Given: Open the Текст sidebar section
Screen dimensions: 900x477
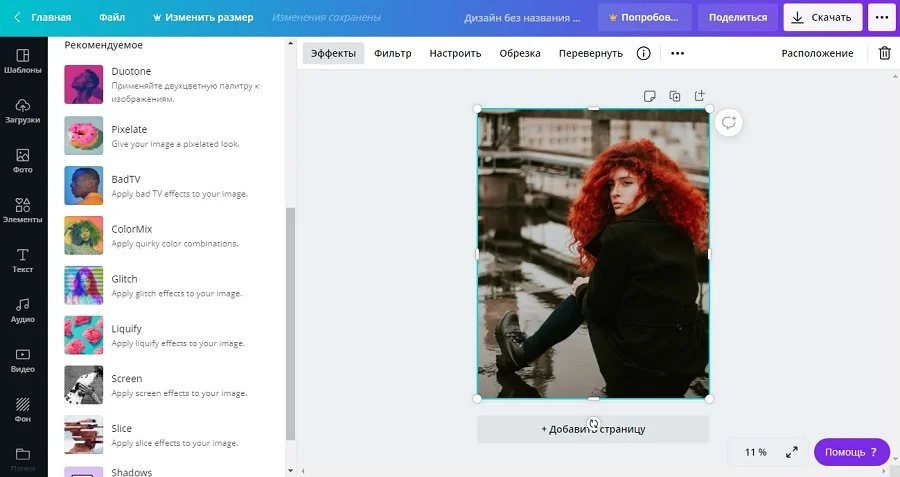Looking at the screenshot, I should point(23,261).
